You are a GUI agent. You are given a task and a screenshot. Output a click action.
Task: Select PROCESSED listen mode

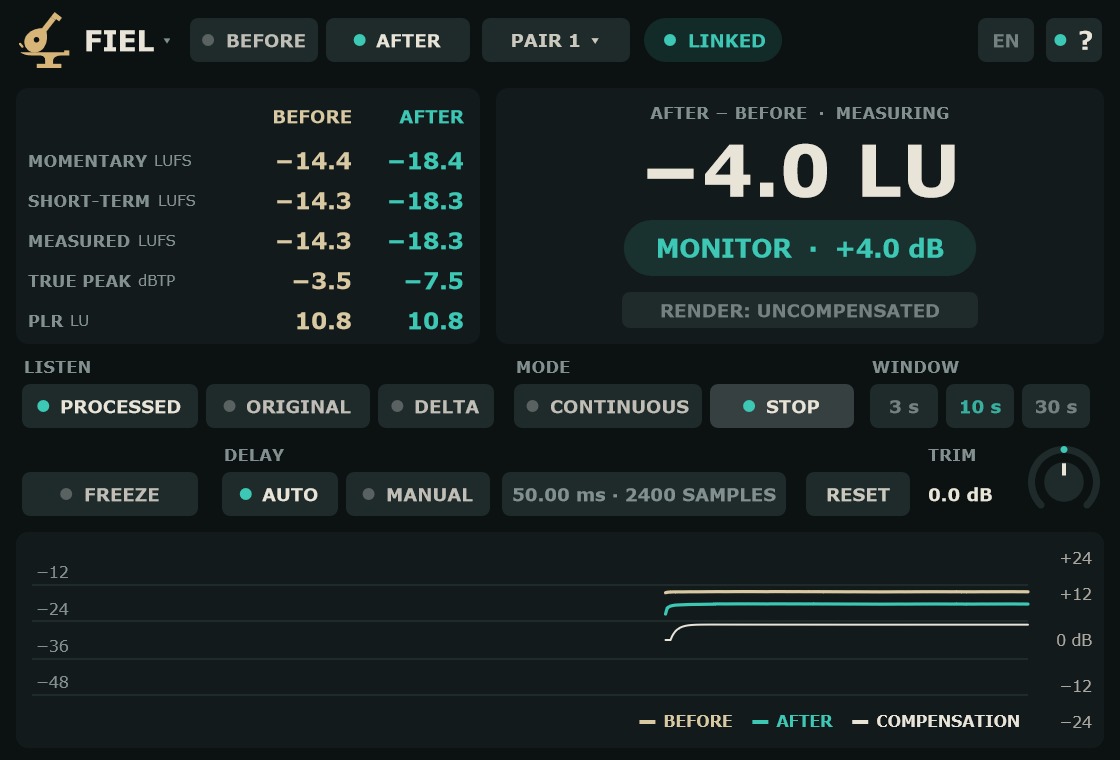(x=110, y=406)
